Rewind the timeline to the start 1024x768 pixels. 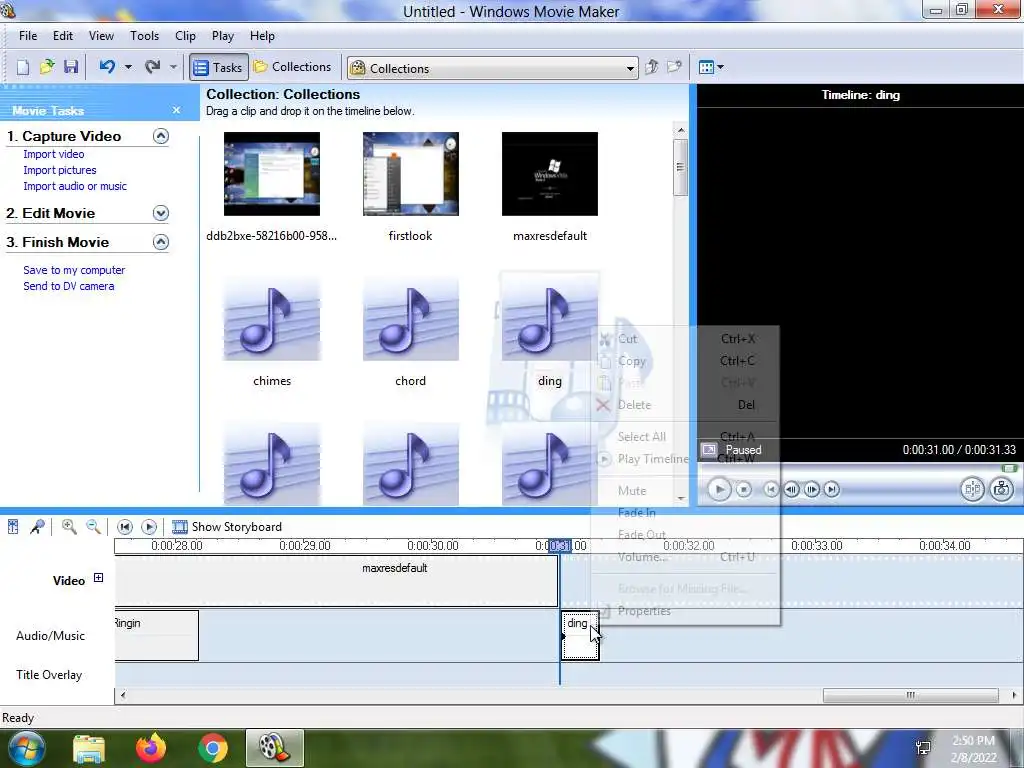coord(125,526)
